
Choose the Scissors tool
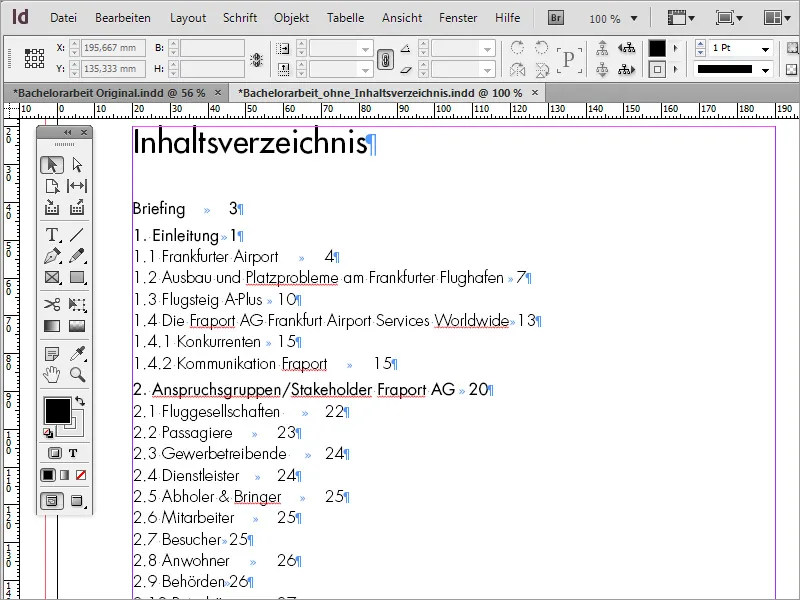(x=52, y=305)
